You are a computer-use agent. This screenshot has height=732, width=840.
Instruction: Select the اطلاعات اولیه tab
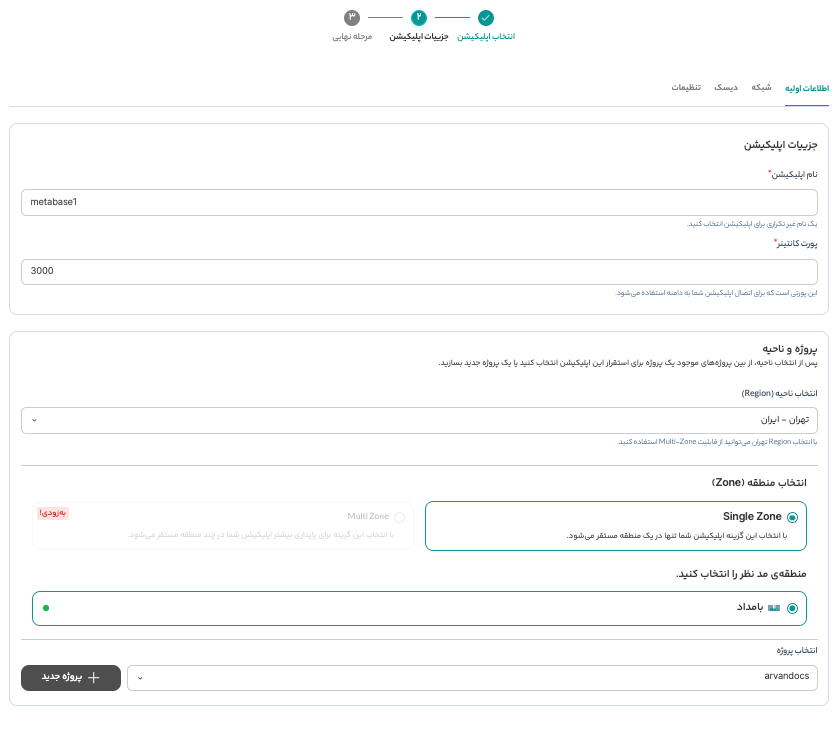[x=807, y=88]
